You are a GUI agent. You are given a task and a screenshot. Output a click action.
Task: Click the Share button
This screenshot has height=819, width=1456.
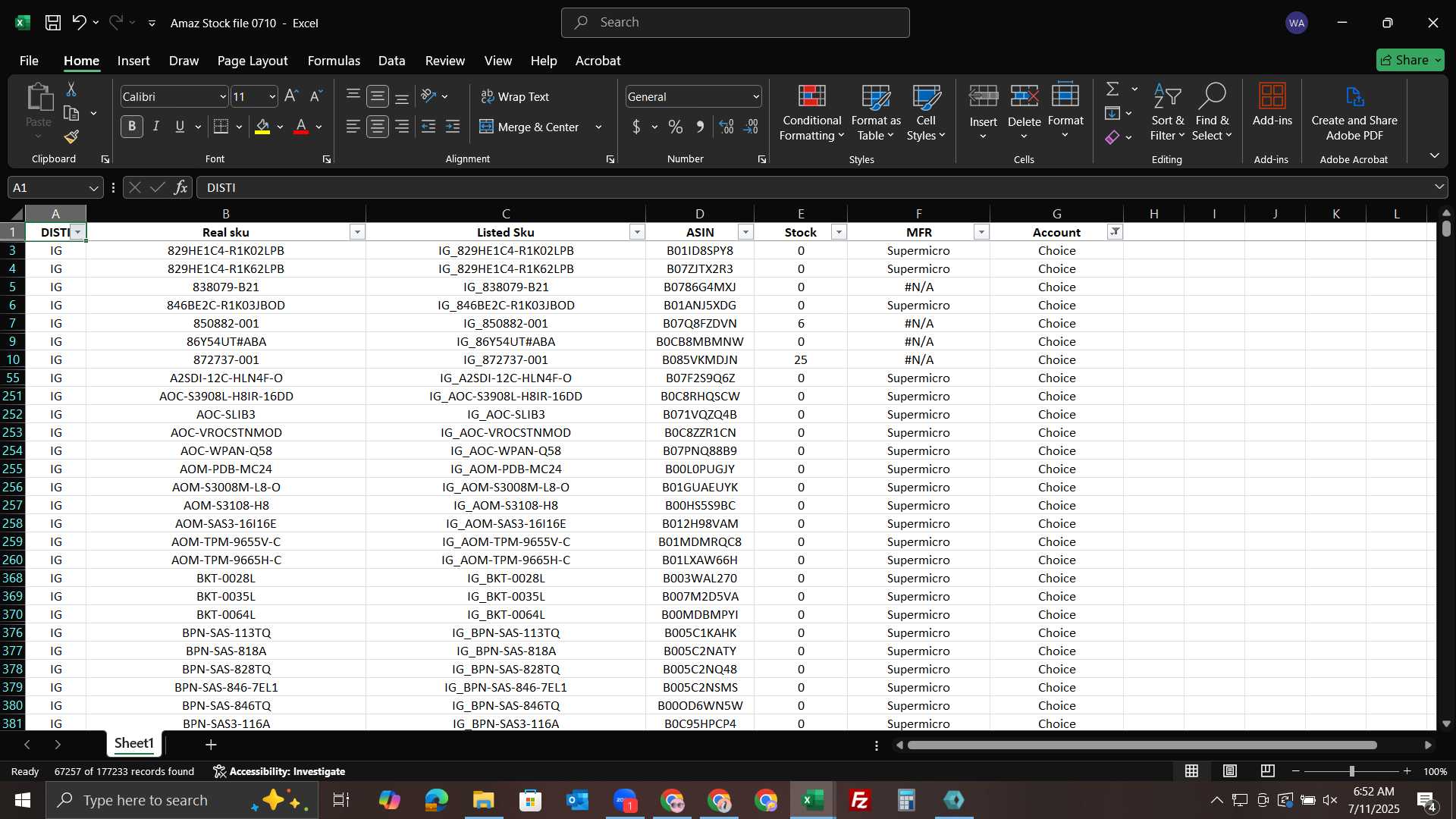click(x=1410, y=60)
